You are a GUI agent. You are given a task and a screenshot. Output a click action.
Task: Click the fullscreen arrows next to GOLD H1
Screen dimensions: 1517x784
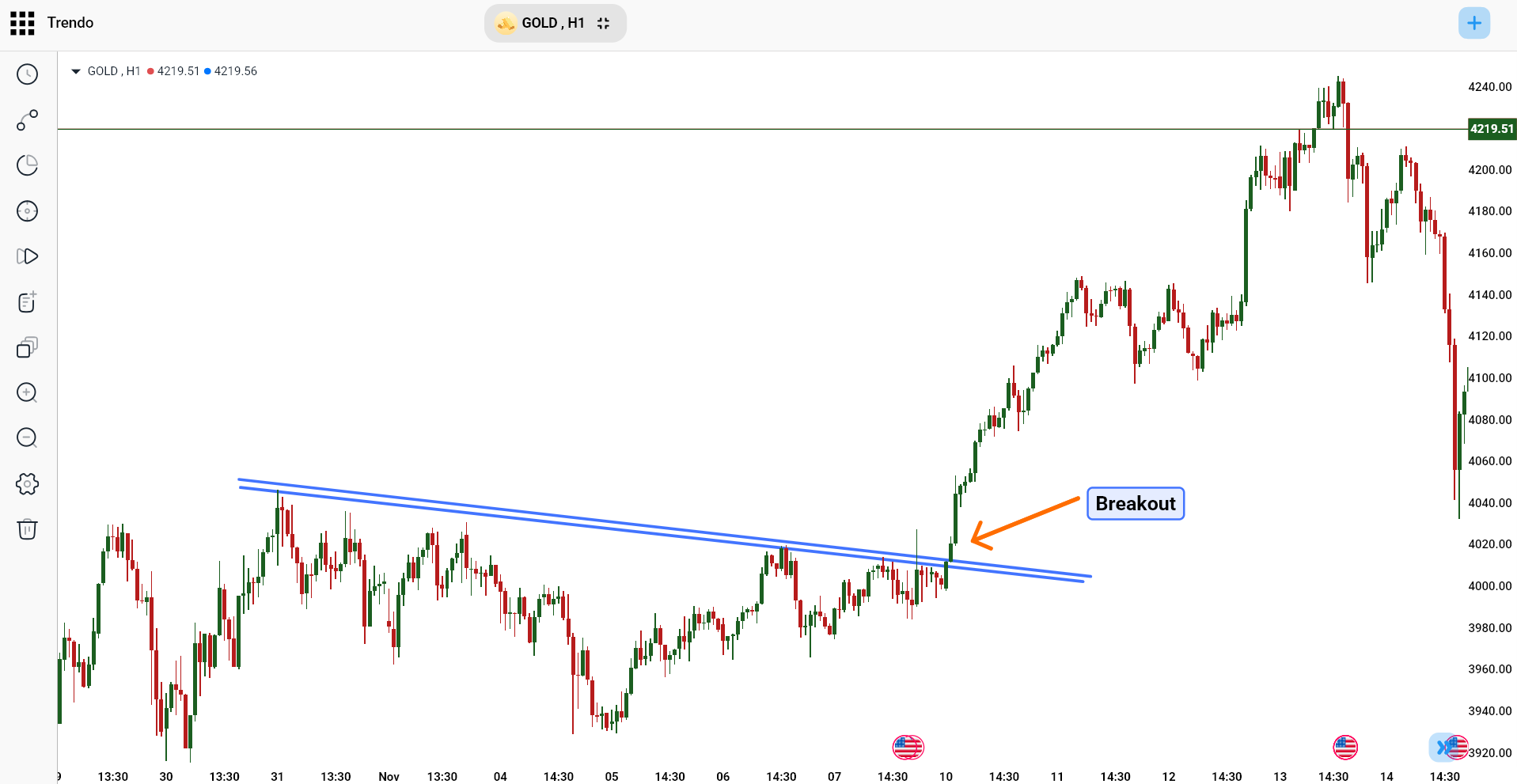(603, 23)
